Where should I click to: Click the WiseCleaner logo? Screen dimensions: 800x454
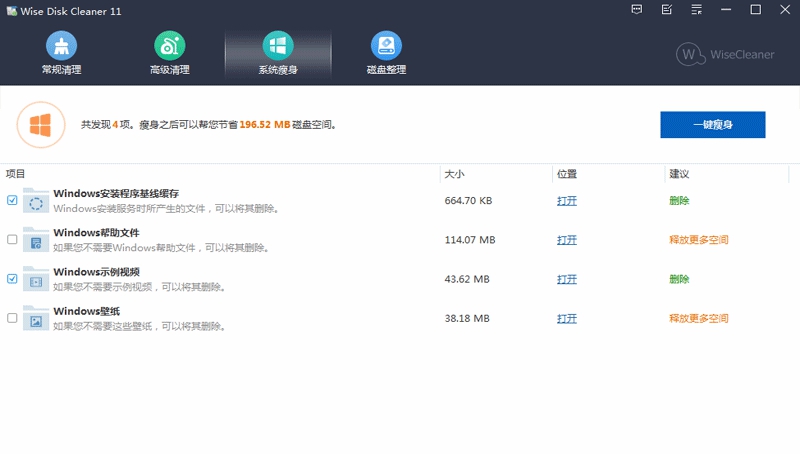pyautogui.click(x=725, y=54)
